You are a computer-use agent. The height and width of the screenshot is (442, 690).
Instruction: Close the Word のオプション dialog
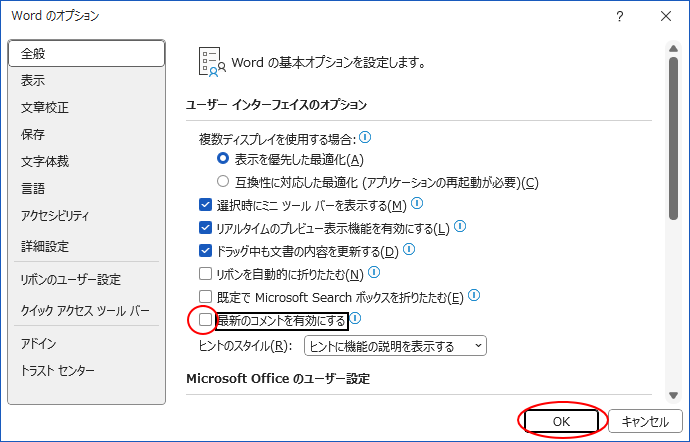tap(666, 16)
